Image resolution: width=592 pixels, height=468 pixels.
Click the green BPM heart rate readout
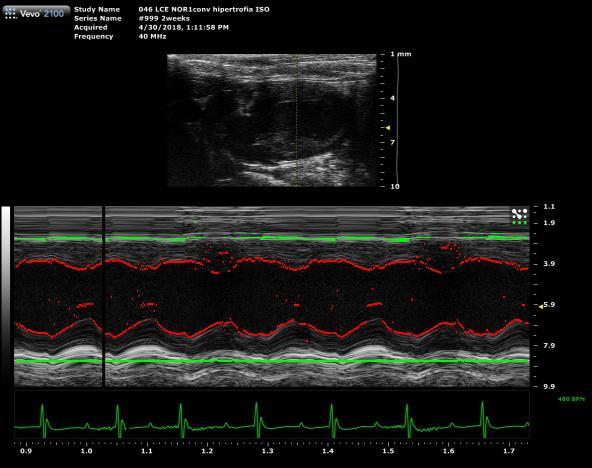571,399
